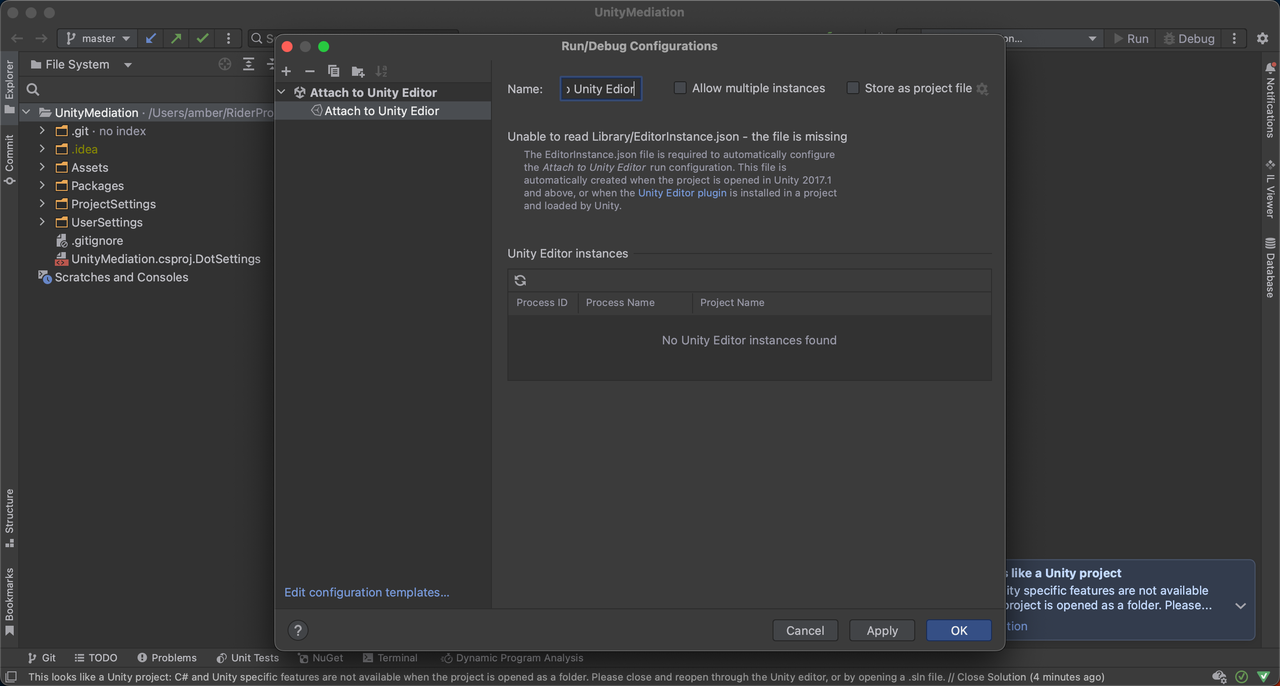
Task: Click into the Name input field
Action: pos(600,89)
